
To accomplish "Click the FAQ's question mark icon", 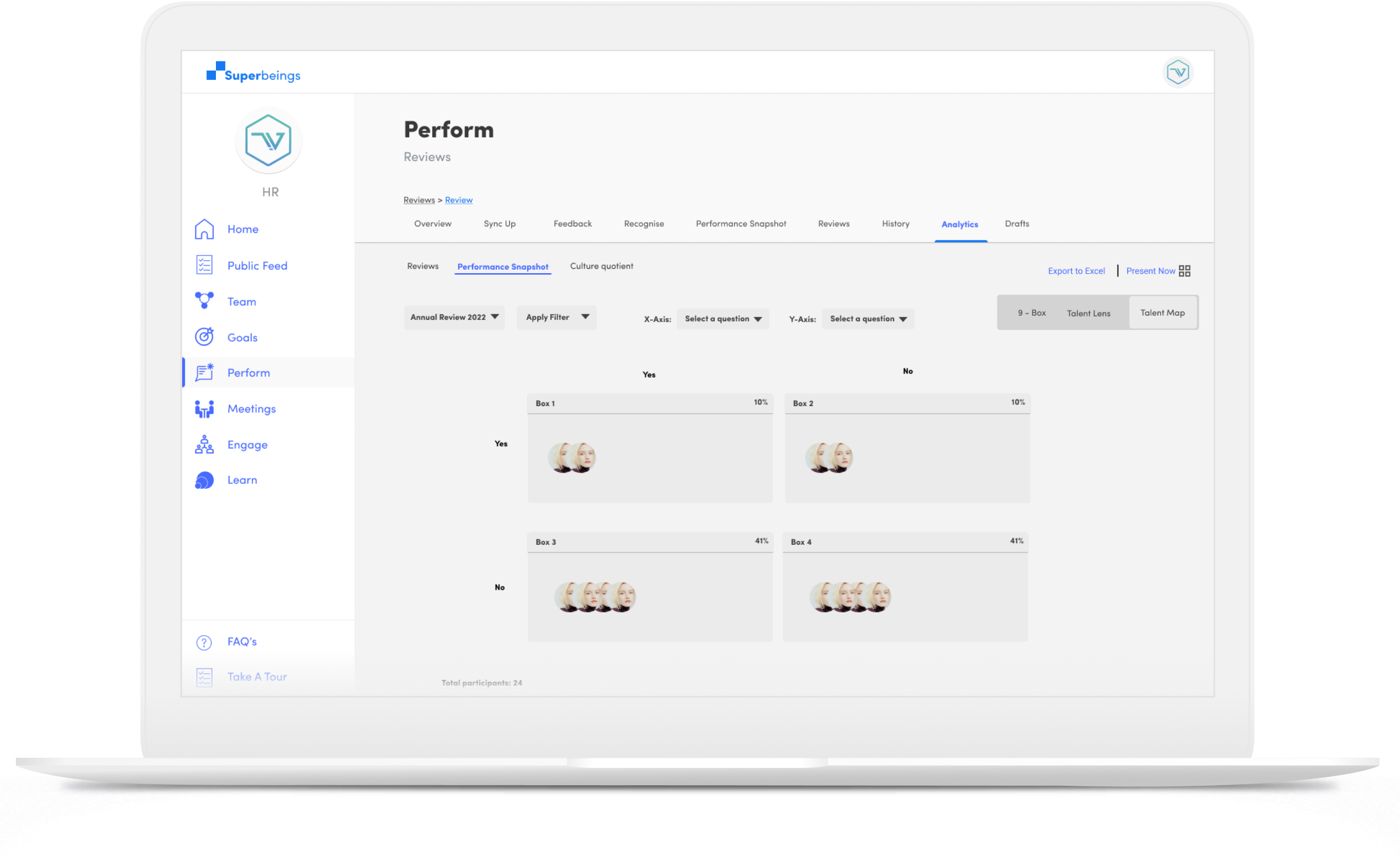I will (204, 643).
